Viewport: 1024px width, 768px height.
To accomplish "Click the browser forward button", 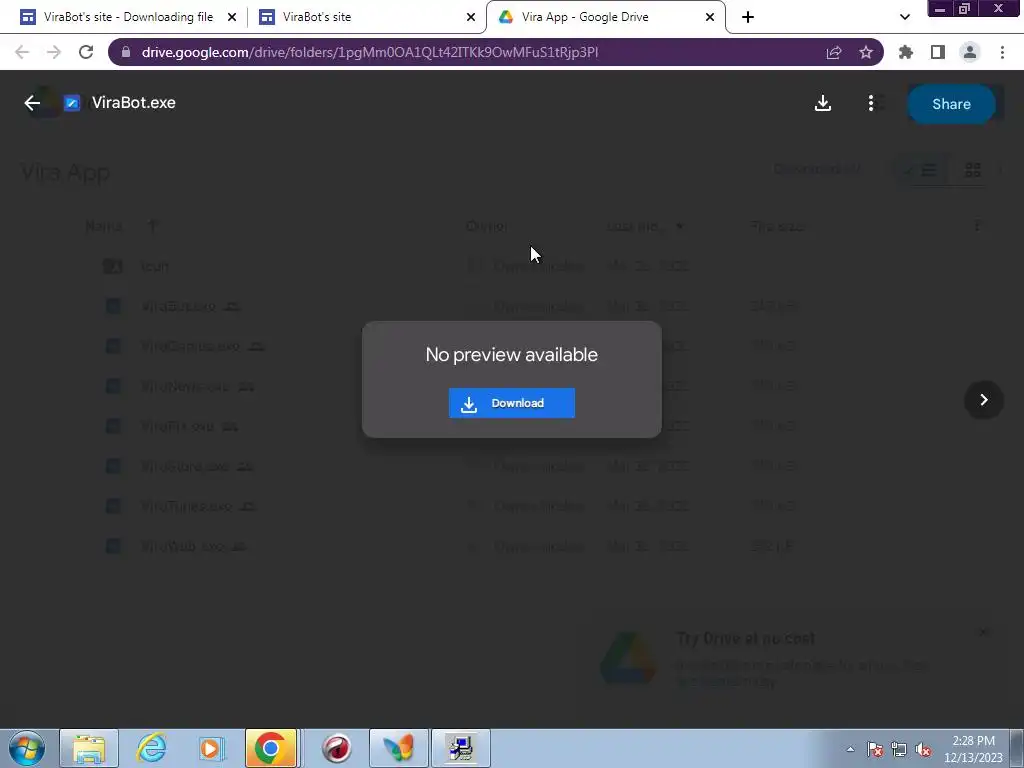I will tap(54, 52).
